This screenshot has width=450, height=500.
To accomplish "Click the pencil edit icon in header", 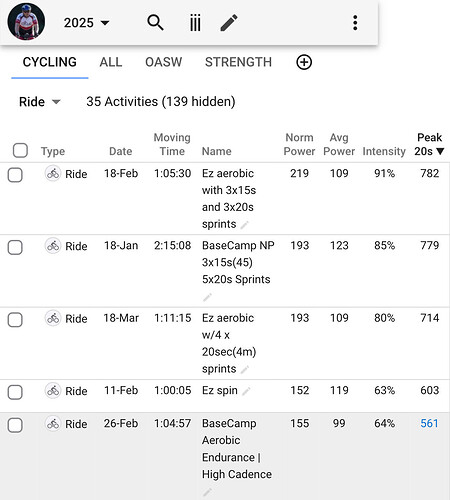I will tap(229, 23).
